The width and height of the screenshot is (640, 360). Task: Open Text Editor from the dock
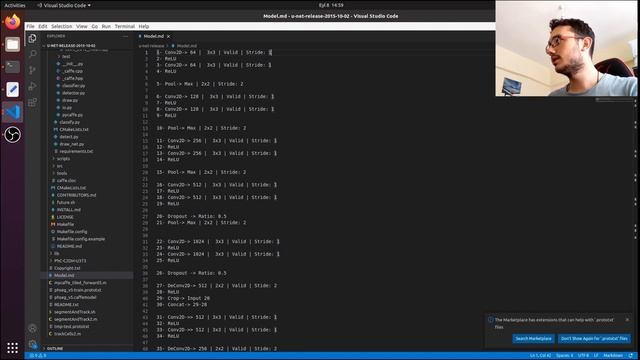(12, 89)
